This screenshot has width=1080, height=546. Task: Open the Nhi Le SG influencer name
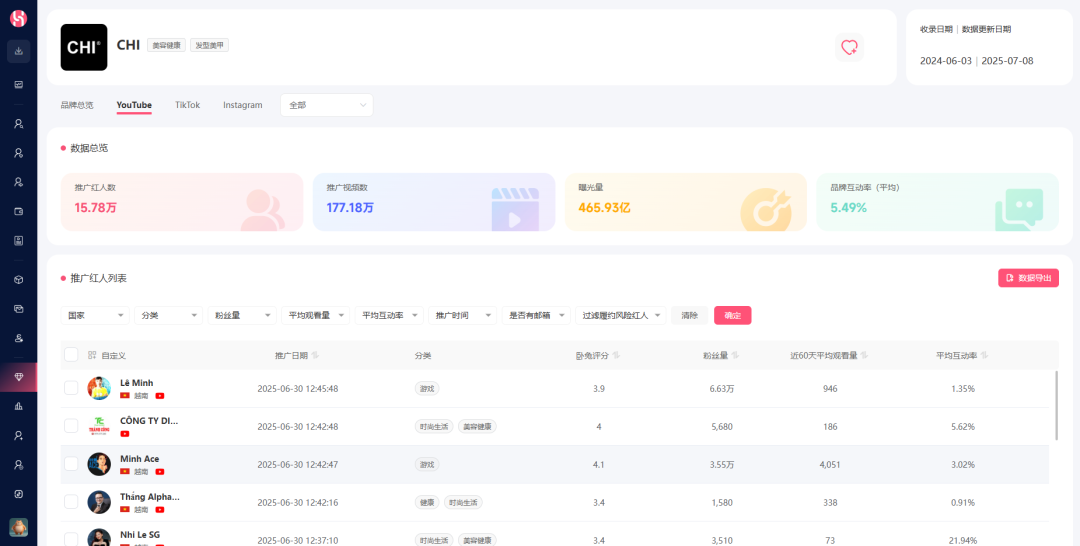coord(140,534)
